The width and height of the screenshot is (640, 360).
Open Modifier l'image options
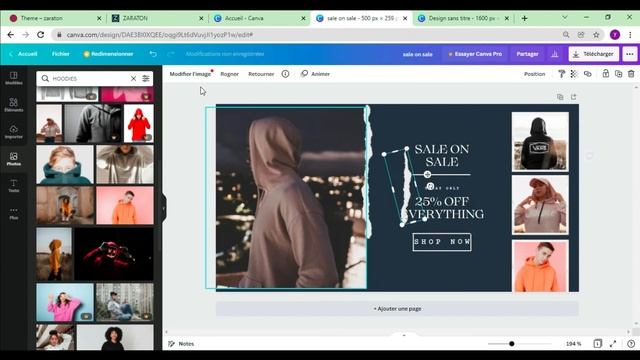(190, 74)
